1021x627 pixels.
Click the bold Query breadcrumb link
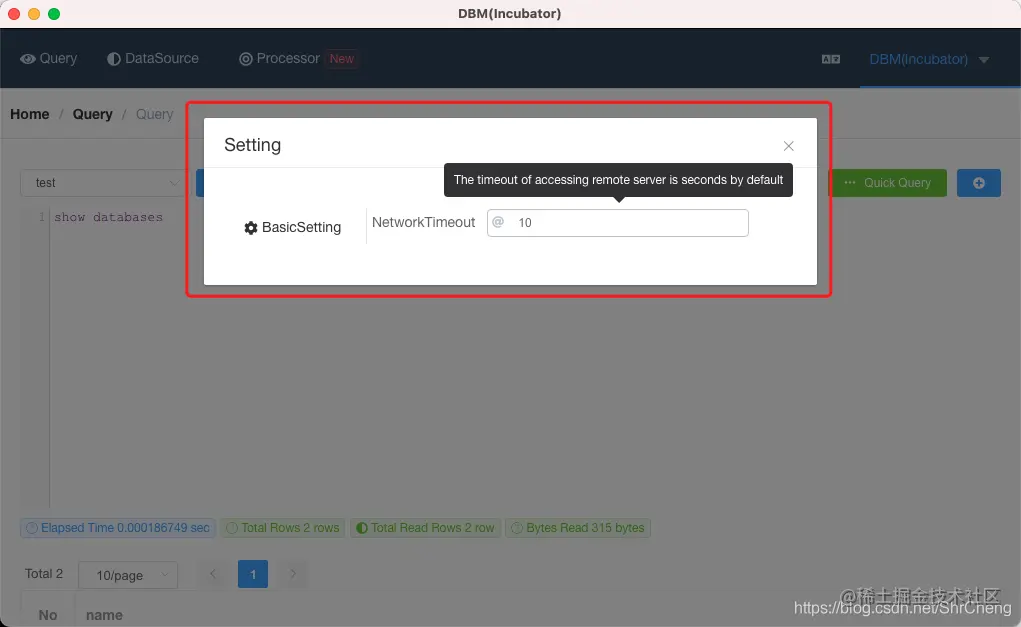[92, 114]
